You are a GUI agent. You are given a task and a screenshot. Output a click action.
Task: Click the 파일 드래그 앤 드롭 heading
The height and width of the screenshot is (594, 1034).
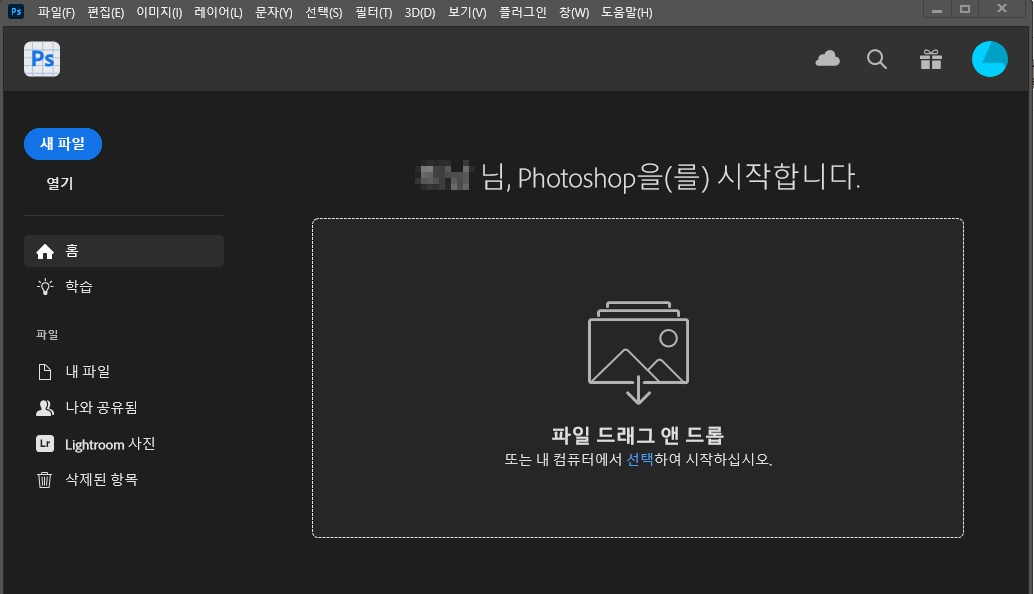click(x=638, y=435)
